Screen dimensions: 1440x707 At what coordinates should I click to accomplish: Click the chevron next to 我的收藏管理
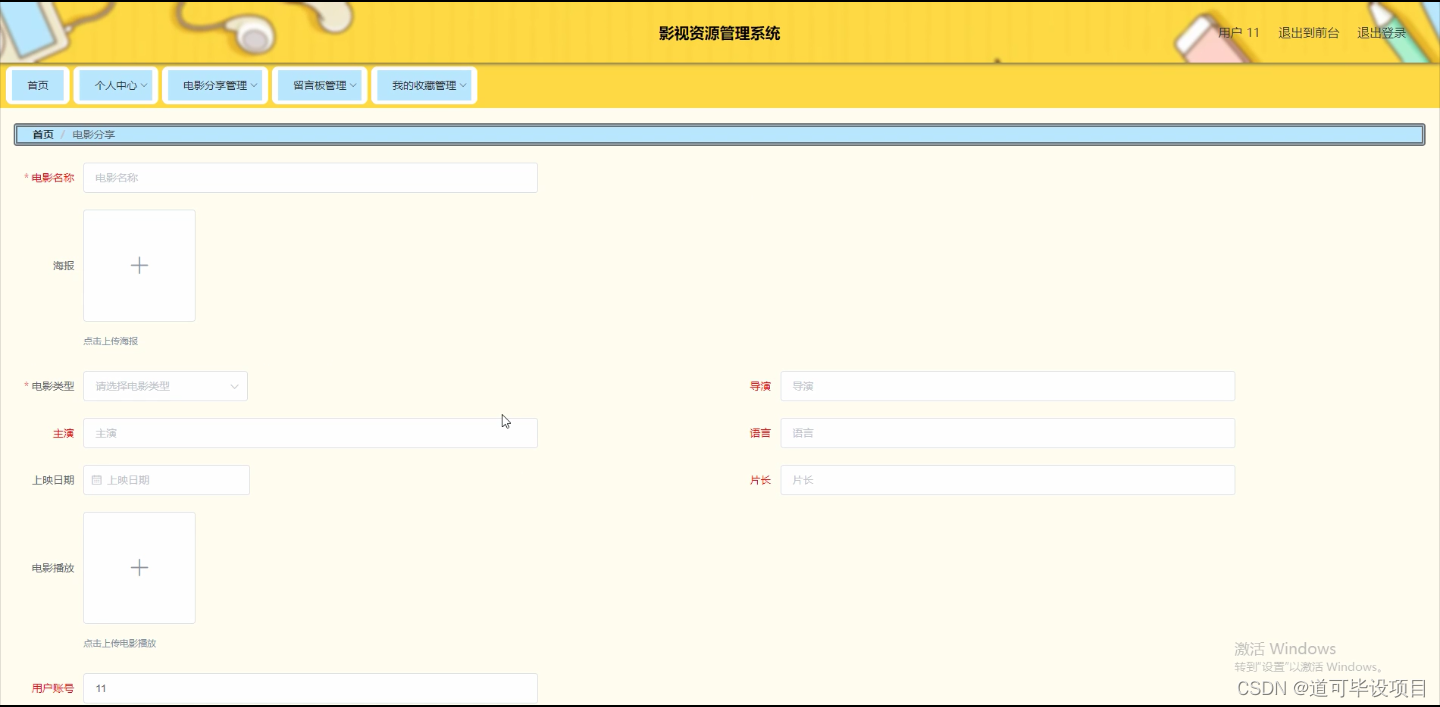coord(461,85)
